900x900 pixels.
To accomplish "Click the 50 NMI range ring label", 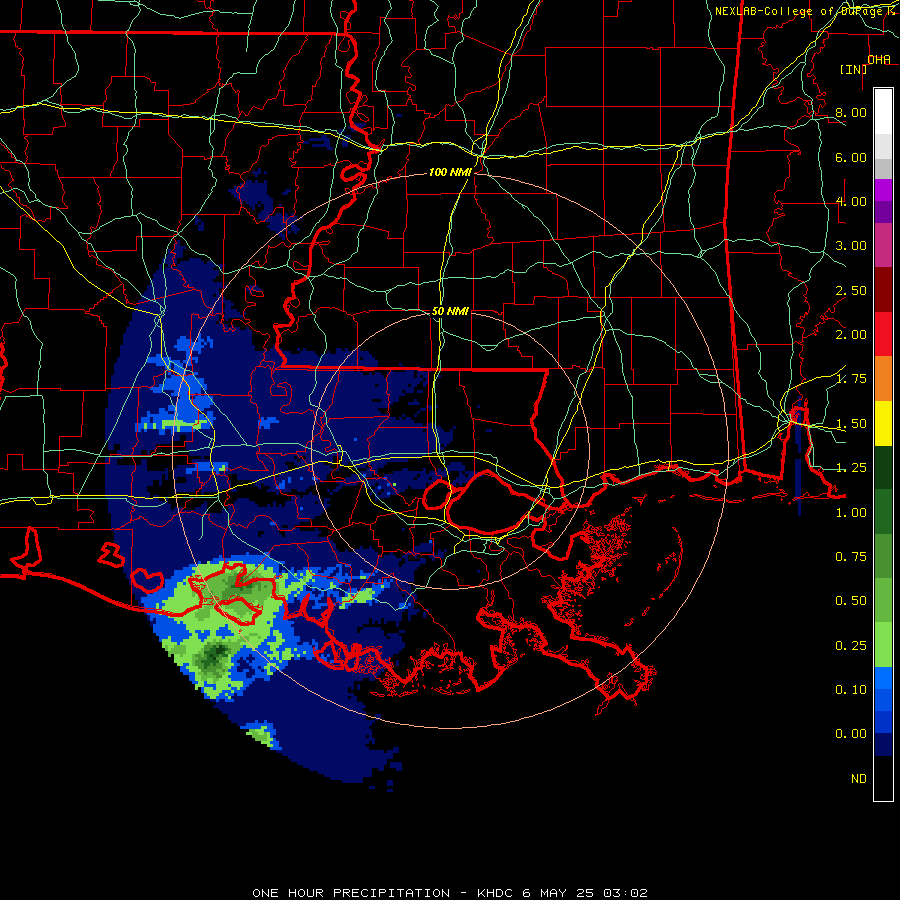I will (x=450, y=311).
